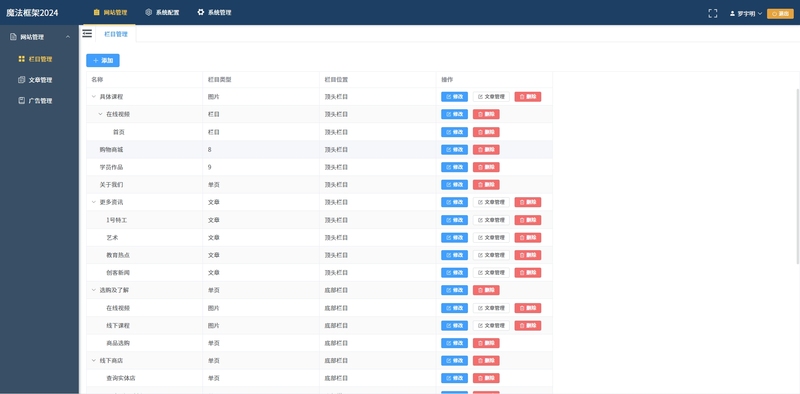Open the 罗宇明 user dropdown
Viewport: 800px width, 394px height.
(746, 14)
